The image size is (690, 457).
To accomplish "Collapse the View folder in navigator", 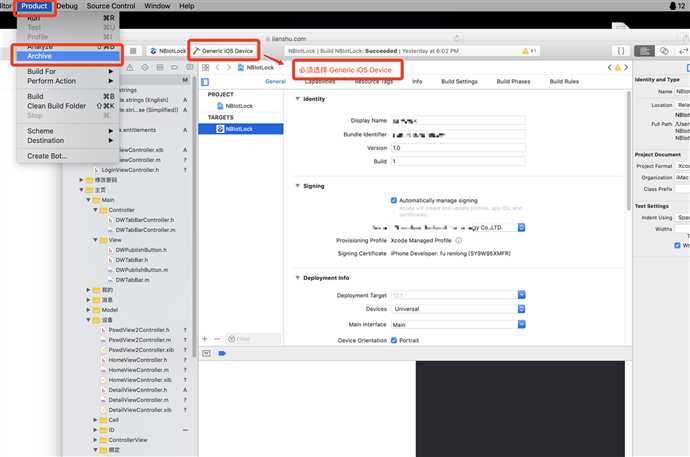I will point(95,240).
